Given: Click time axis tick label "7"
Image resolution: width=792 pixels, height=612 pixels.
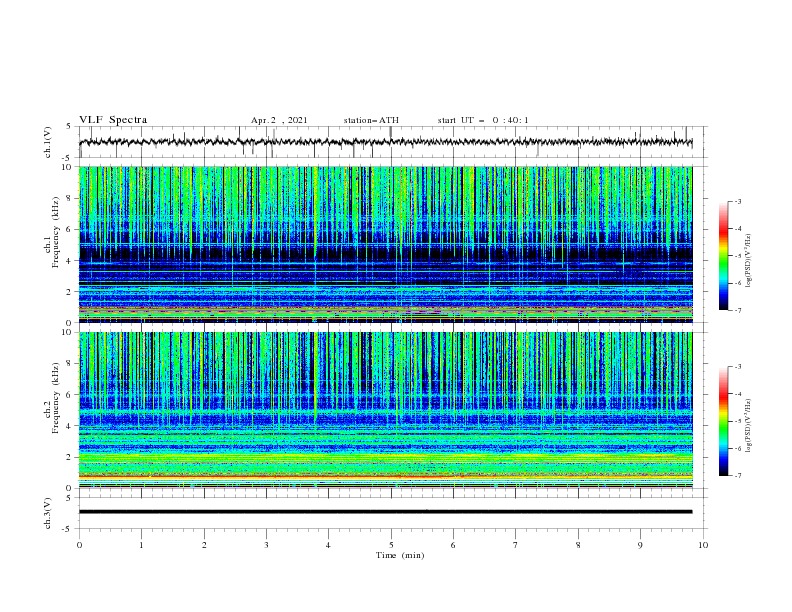Looking at the screenshot, I should click(x=516, y=545).
